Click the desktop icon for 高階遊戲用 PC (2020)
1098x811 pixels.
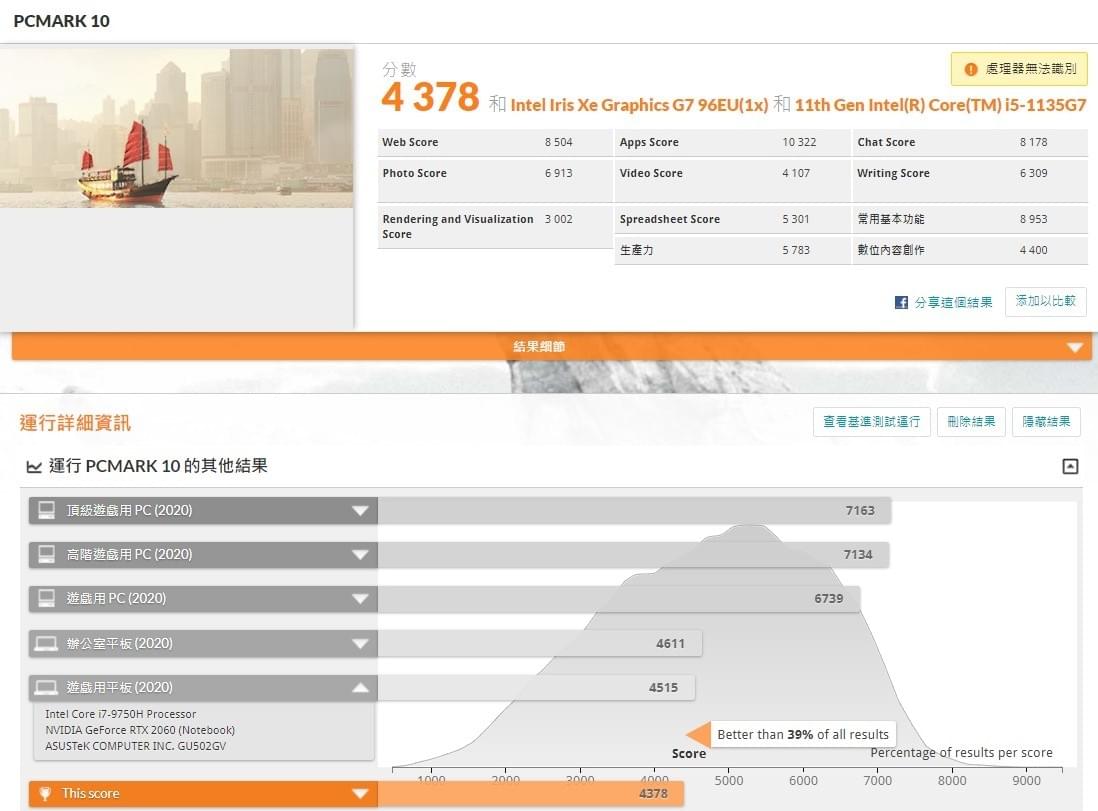coord(46,554)
